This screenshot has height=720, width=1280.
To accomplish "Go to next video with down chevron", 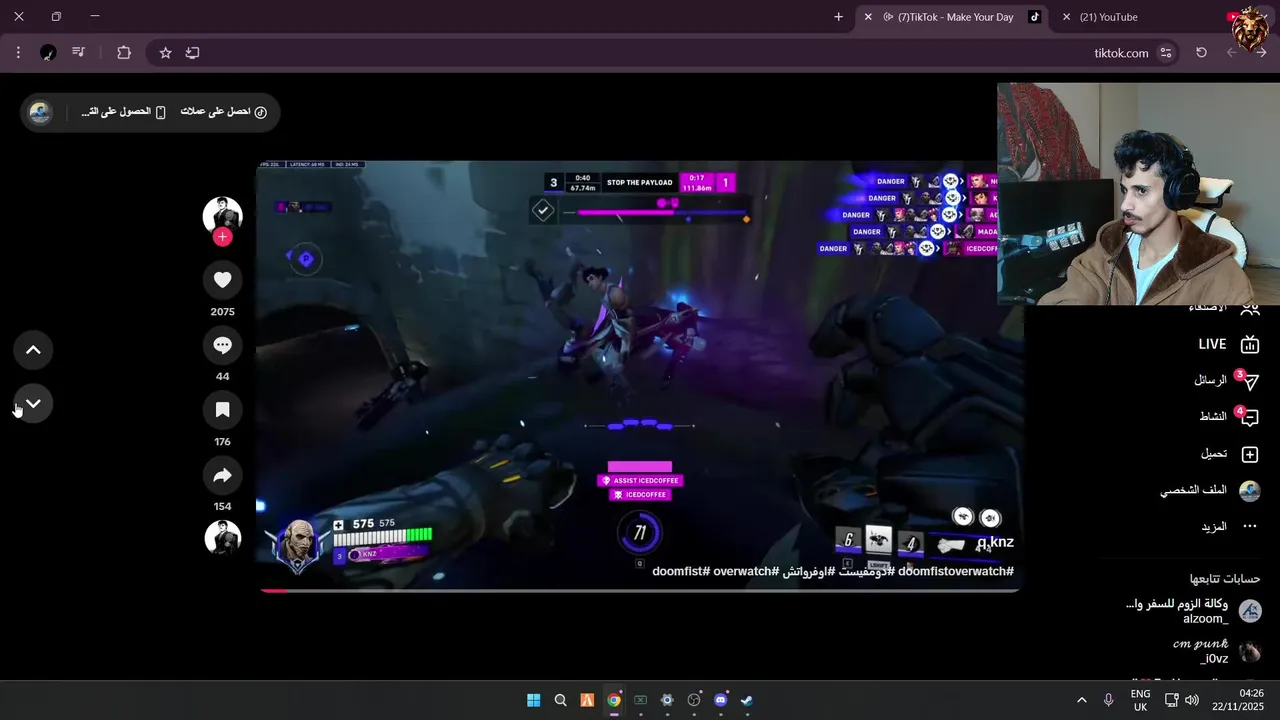I will (33, 404).
